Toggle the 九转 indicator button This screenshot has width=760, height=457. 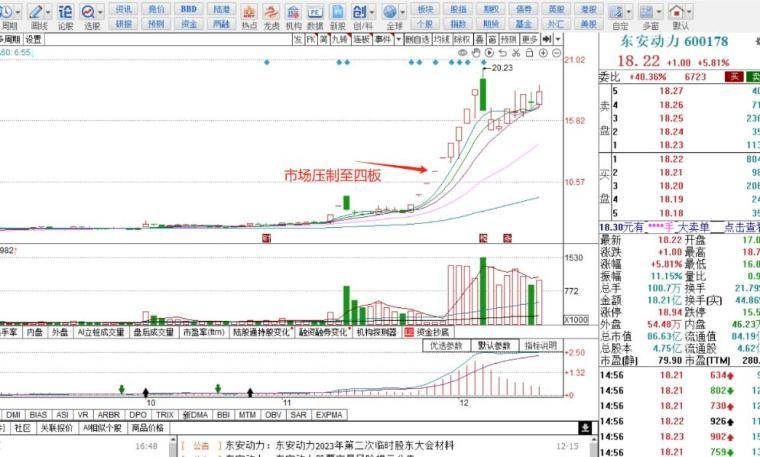340,39
